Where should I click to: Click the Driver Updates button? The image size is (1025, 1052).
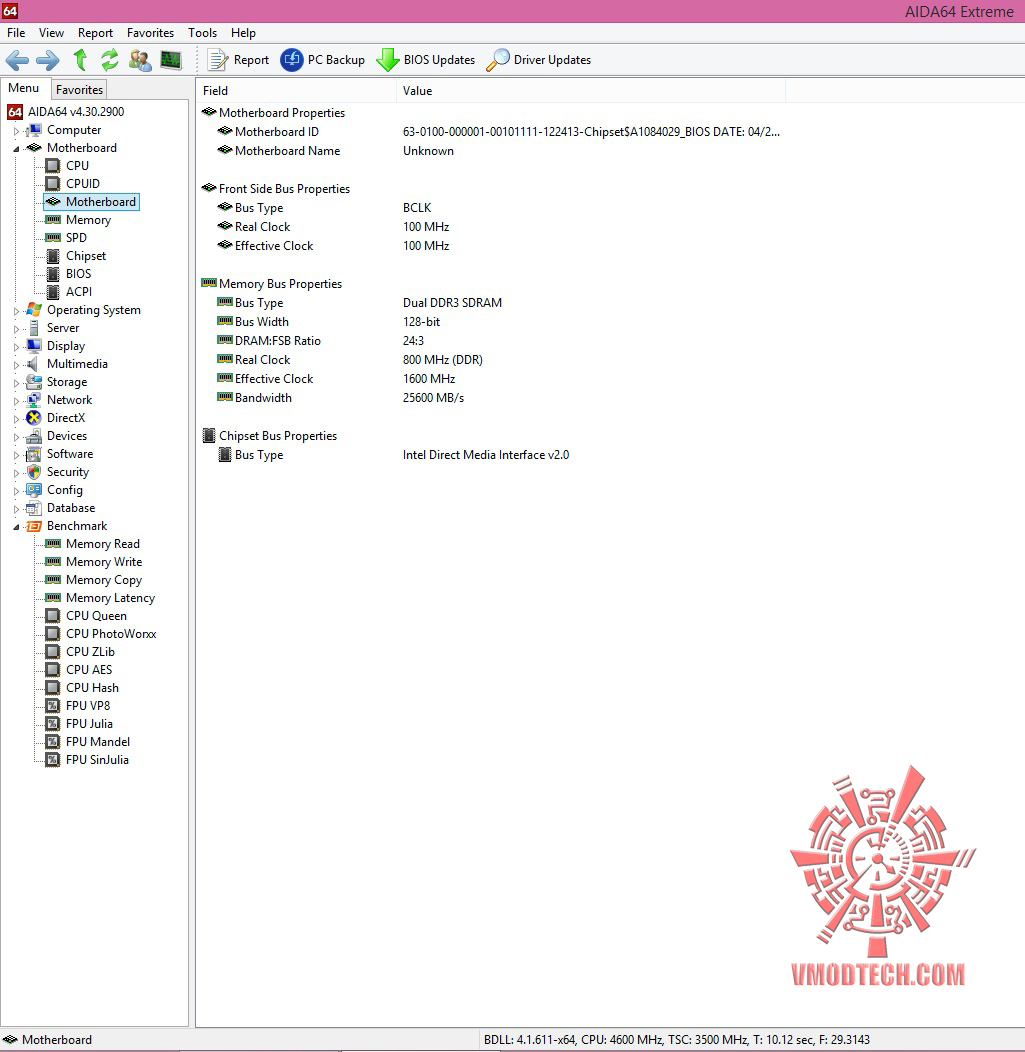click(x=539, y=60)
